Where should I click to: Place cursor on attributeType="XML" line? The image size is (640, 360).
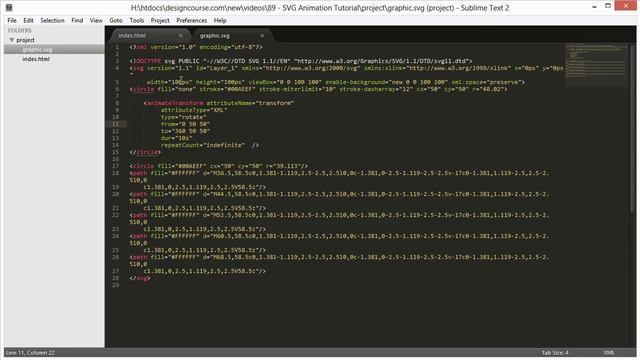[x=194, y=110]
